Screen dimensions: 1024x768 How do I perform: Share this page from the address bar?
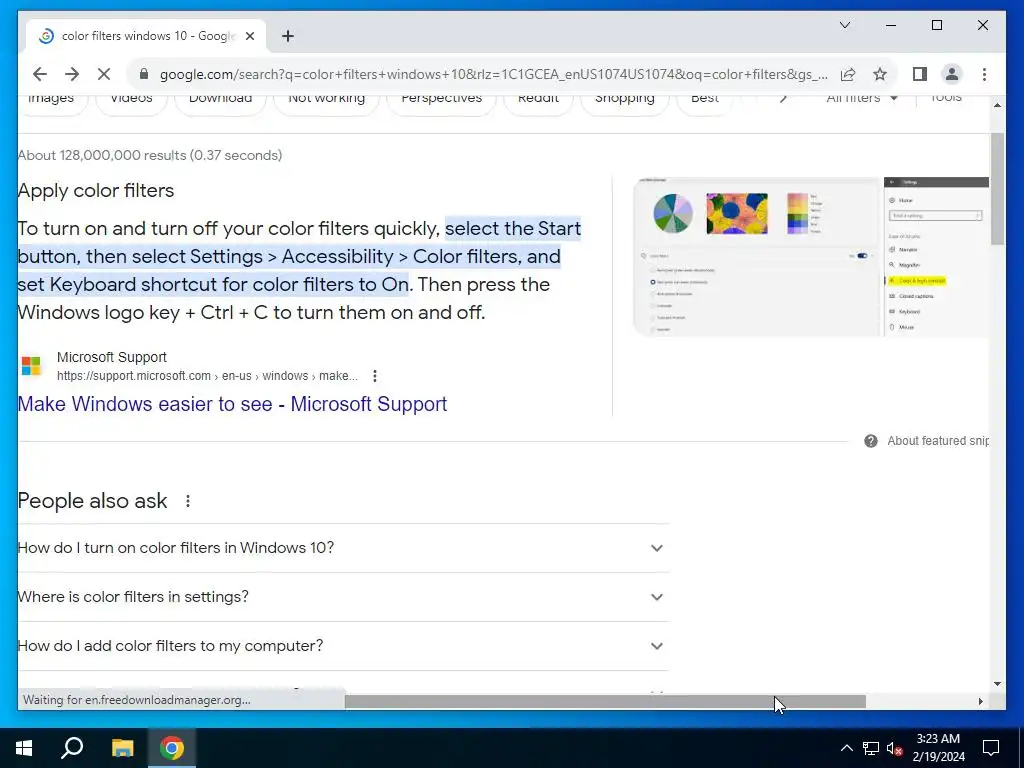(x=848, y=74)
